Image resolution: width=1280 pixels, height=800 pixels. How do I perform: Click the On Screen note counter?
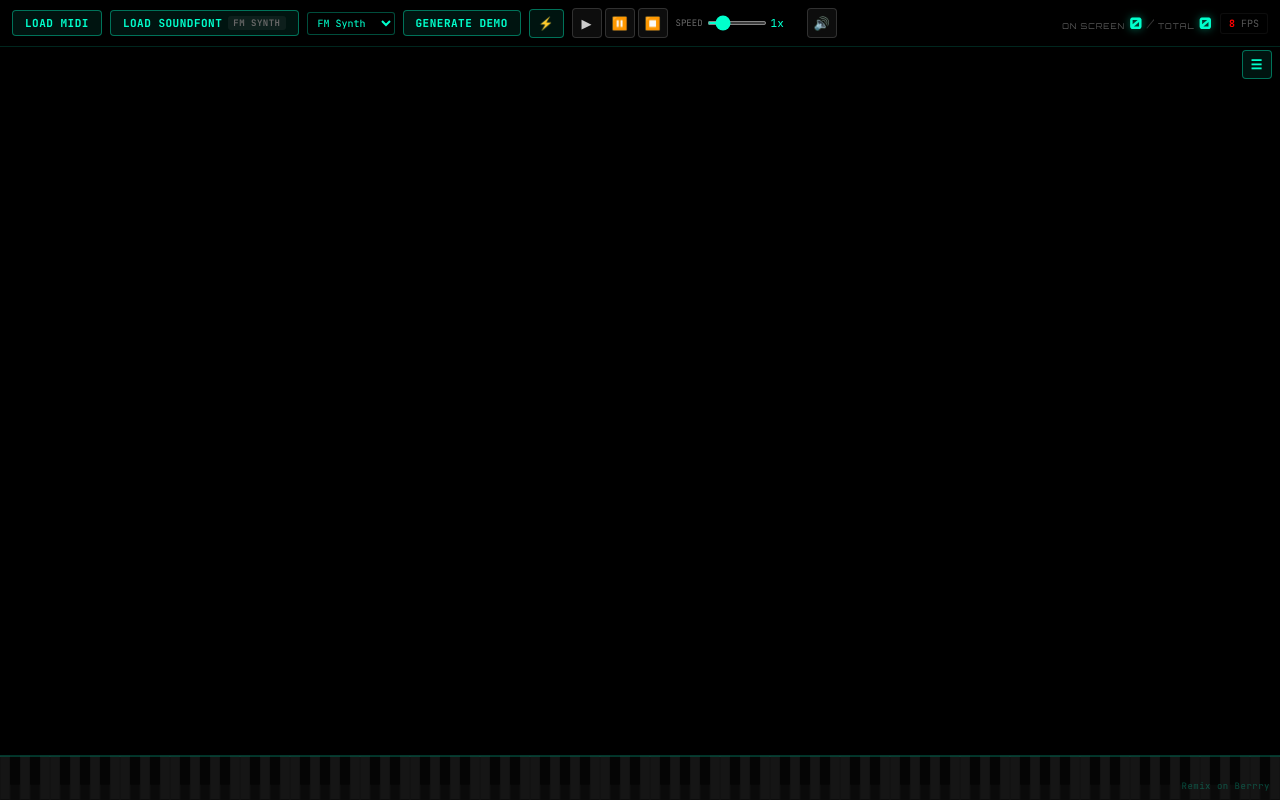click(x=1136, y=23)
